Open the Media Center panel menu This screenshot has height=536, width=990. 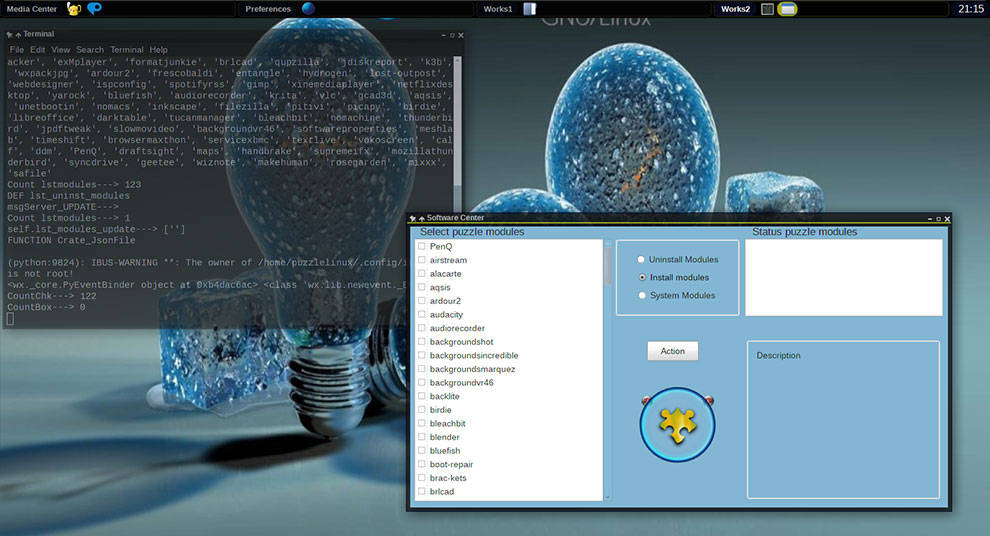coord(32,9)
